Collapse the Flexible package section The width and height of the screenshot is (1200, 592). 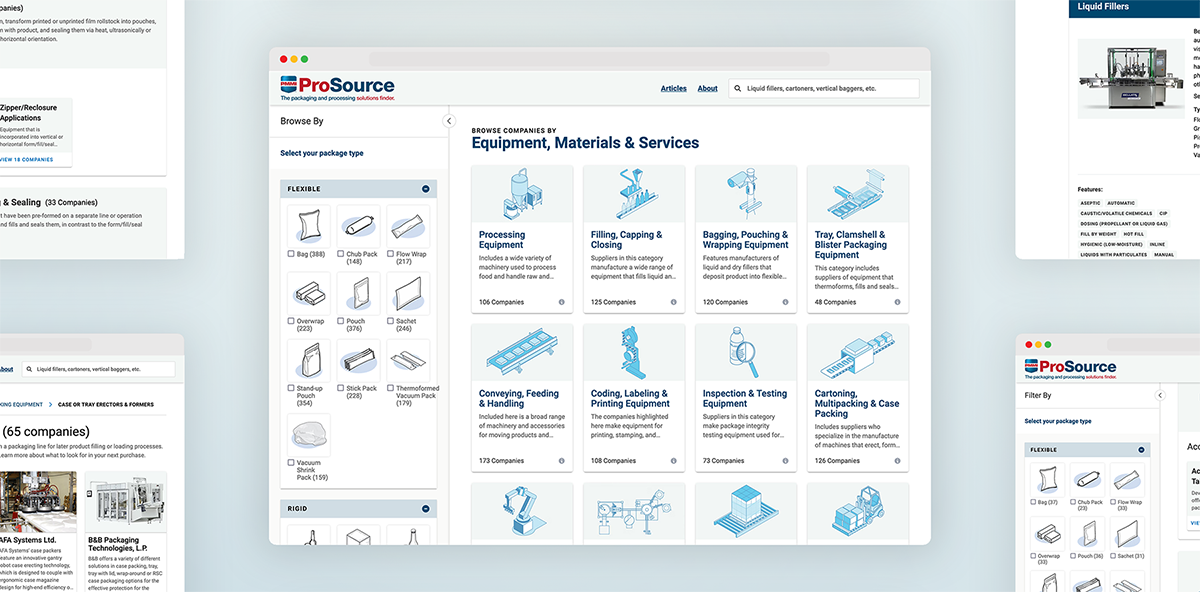point(426,189)
